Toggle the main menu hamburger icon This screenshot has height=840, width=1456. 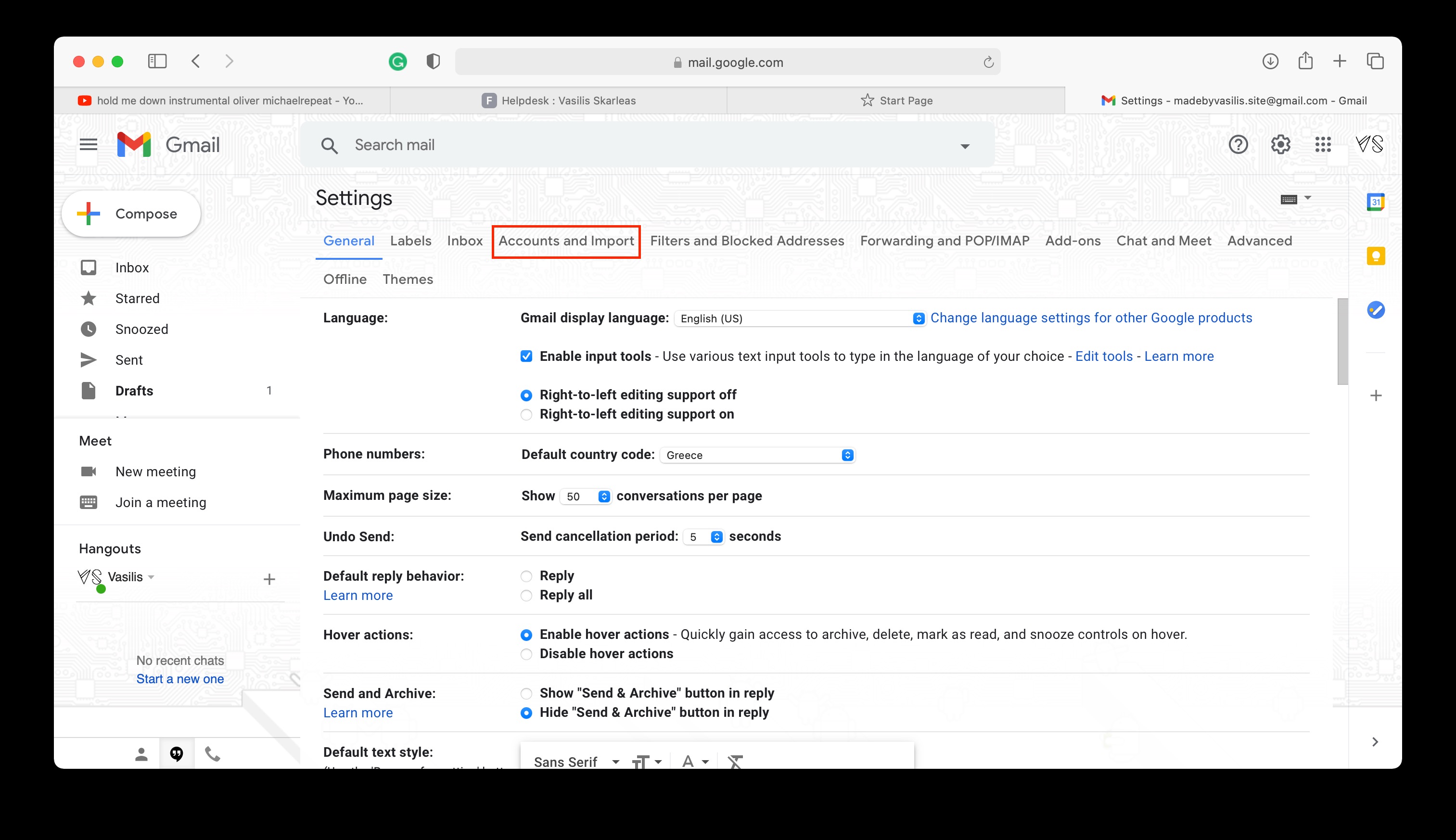tap(88, 144)
